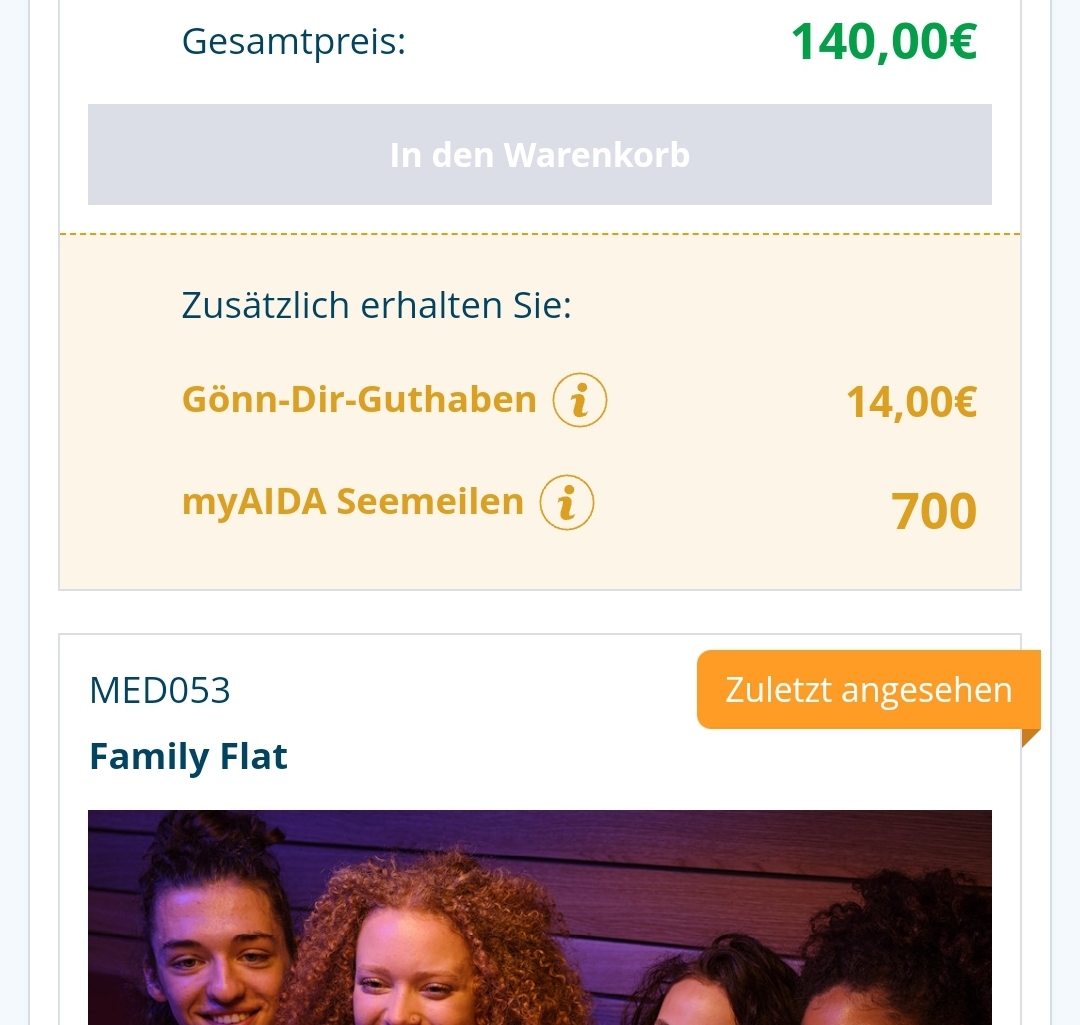Open the Gönn-Dir-Guthaben info icon
Screen dimensions: 1080x1025
click(x=580, y=400)
